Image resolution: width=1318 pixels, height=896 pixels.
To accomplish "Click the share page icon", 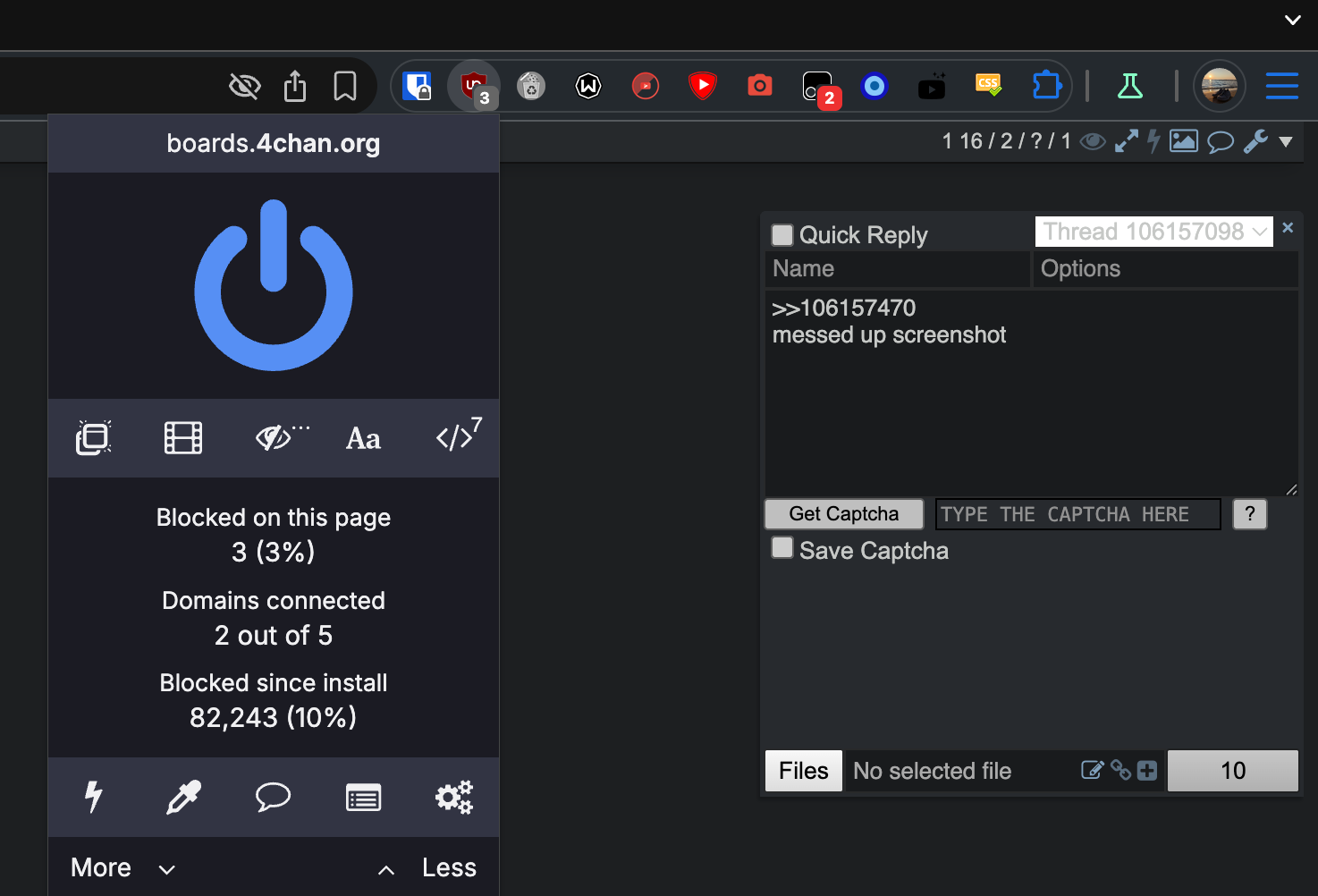I will pyautogui.click(x=295, y=86).
